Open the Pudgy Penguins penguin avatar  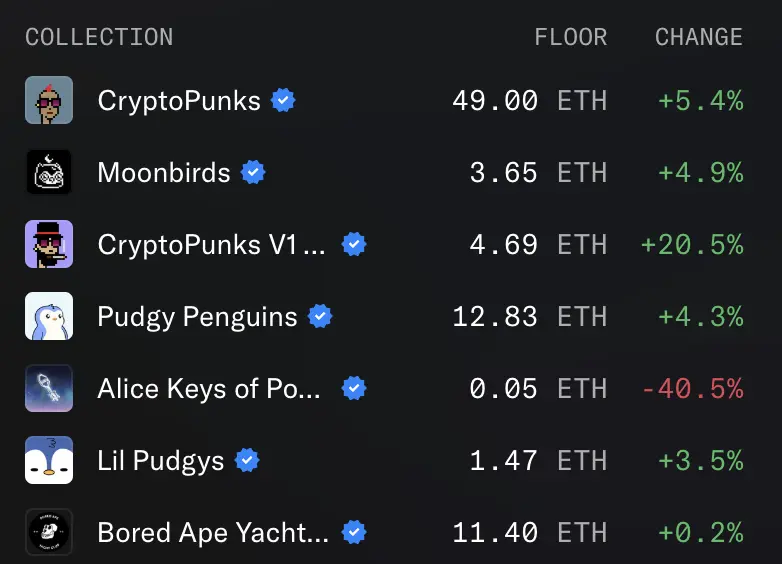click(49, 316)
